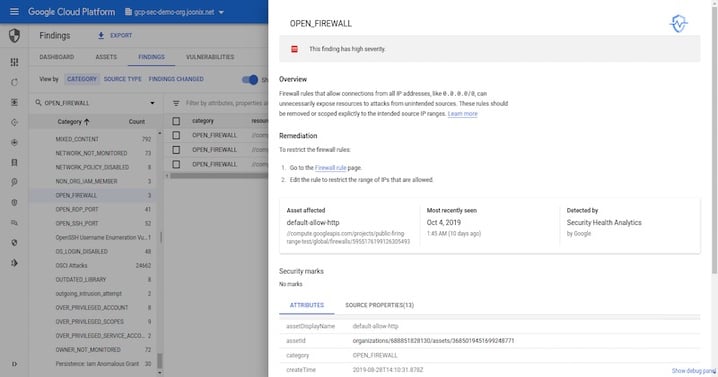Tick the select-all checkbox in the table header

(x=176, y=121)
